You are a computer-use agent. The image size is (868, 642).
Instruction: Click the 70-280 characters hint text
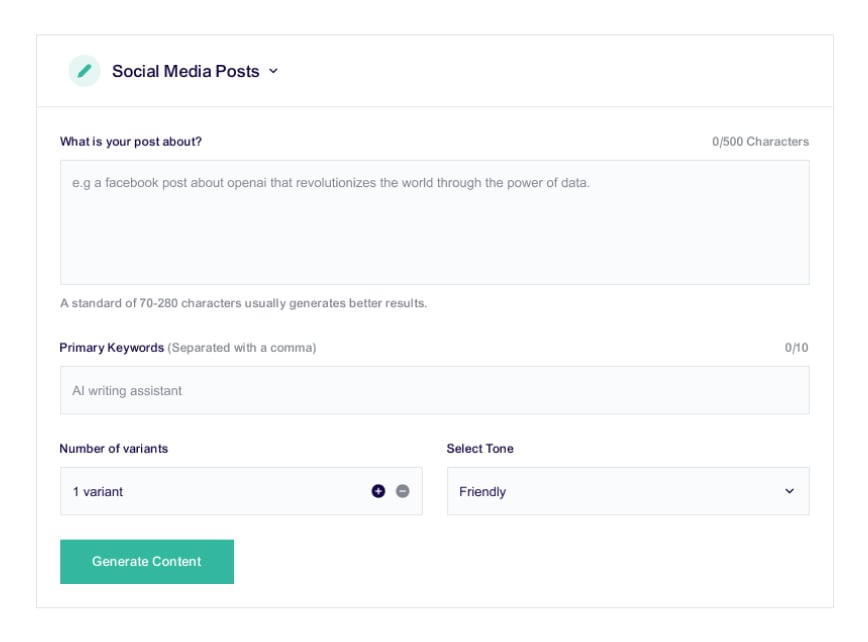pyautogui.click(x=243, y=303)
